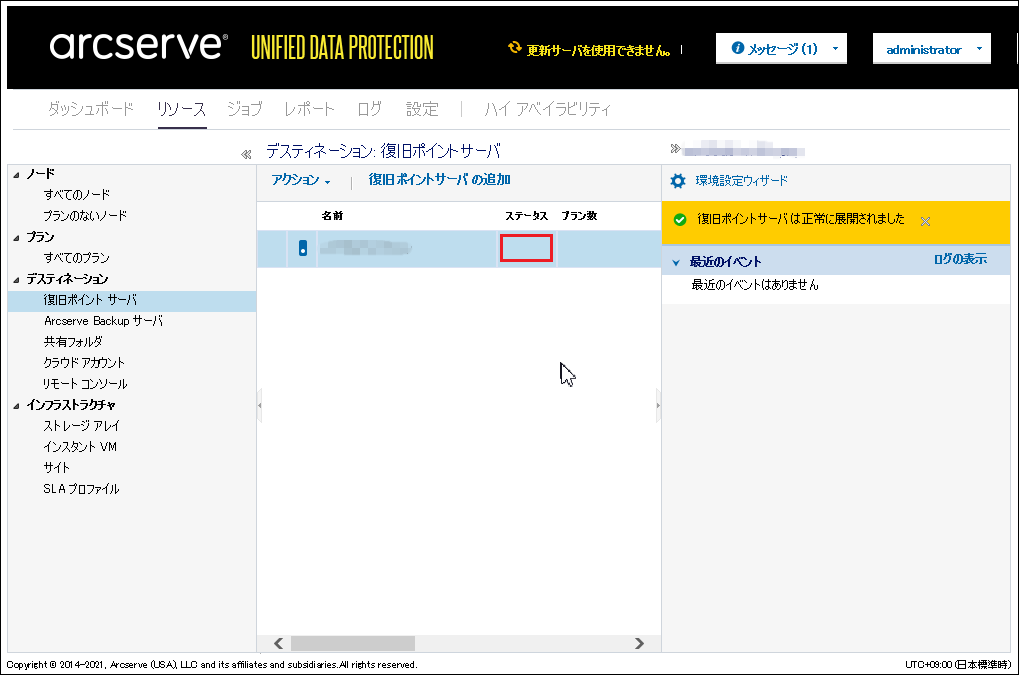Select クラウド アカウント in the tree
The height and width of the screenshot is (675, 1019).
coord(84,363)
